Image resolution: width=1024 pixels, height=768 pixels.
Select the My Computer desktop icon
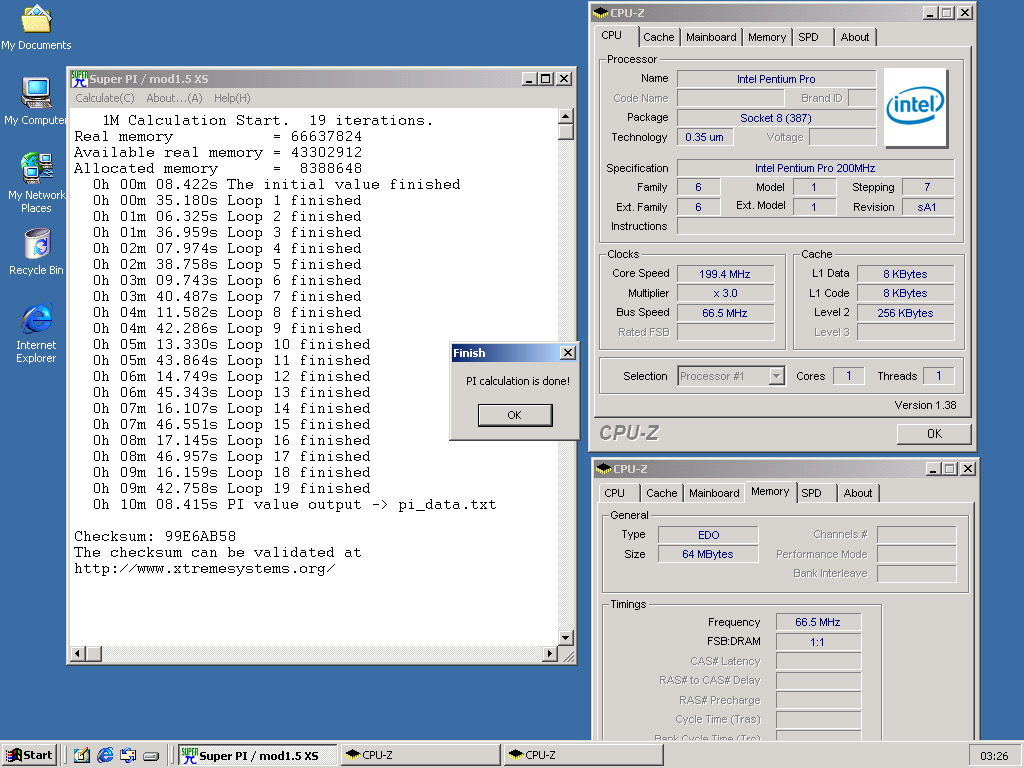36,101
